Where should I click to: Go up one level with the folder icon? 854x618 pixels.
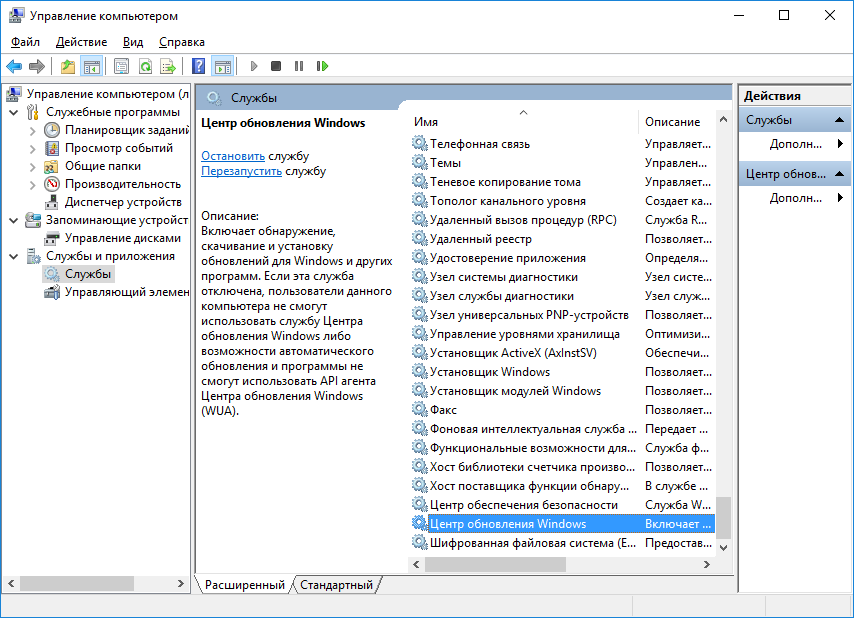point(68,66)
